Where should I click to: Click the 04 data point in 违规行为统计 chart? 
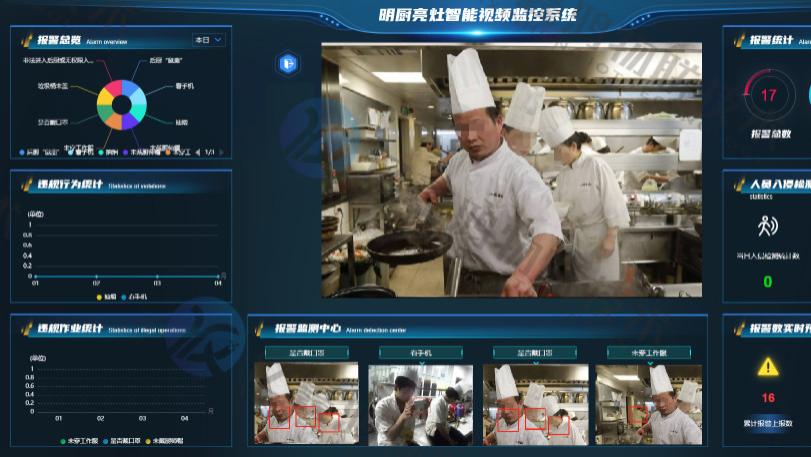(x=218, y=277)
